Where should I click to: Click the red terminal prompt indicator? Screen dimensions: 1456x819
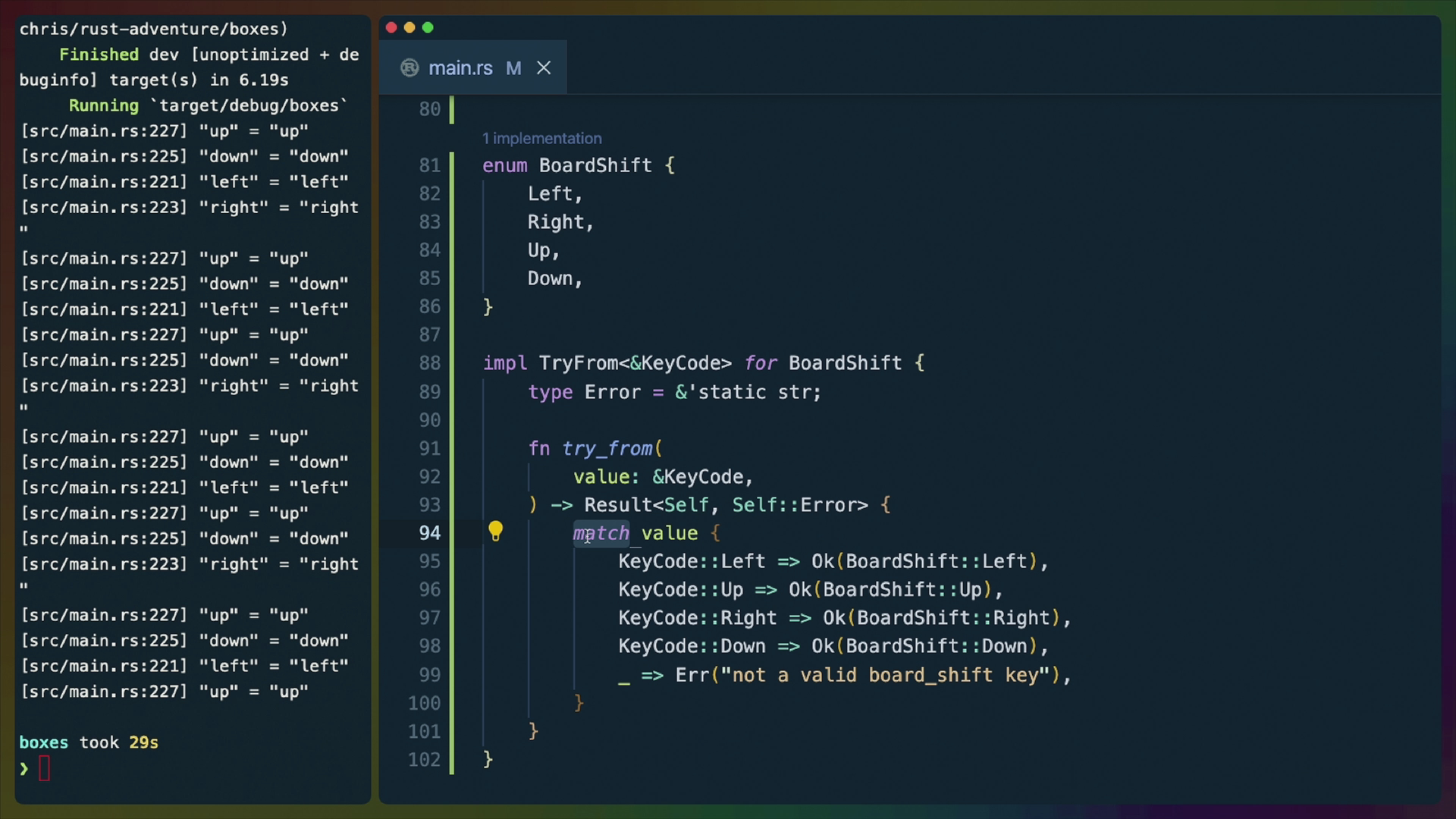click(x=46, y=768)
